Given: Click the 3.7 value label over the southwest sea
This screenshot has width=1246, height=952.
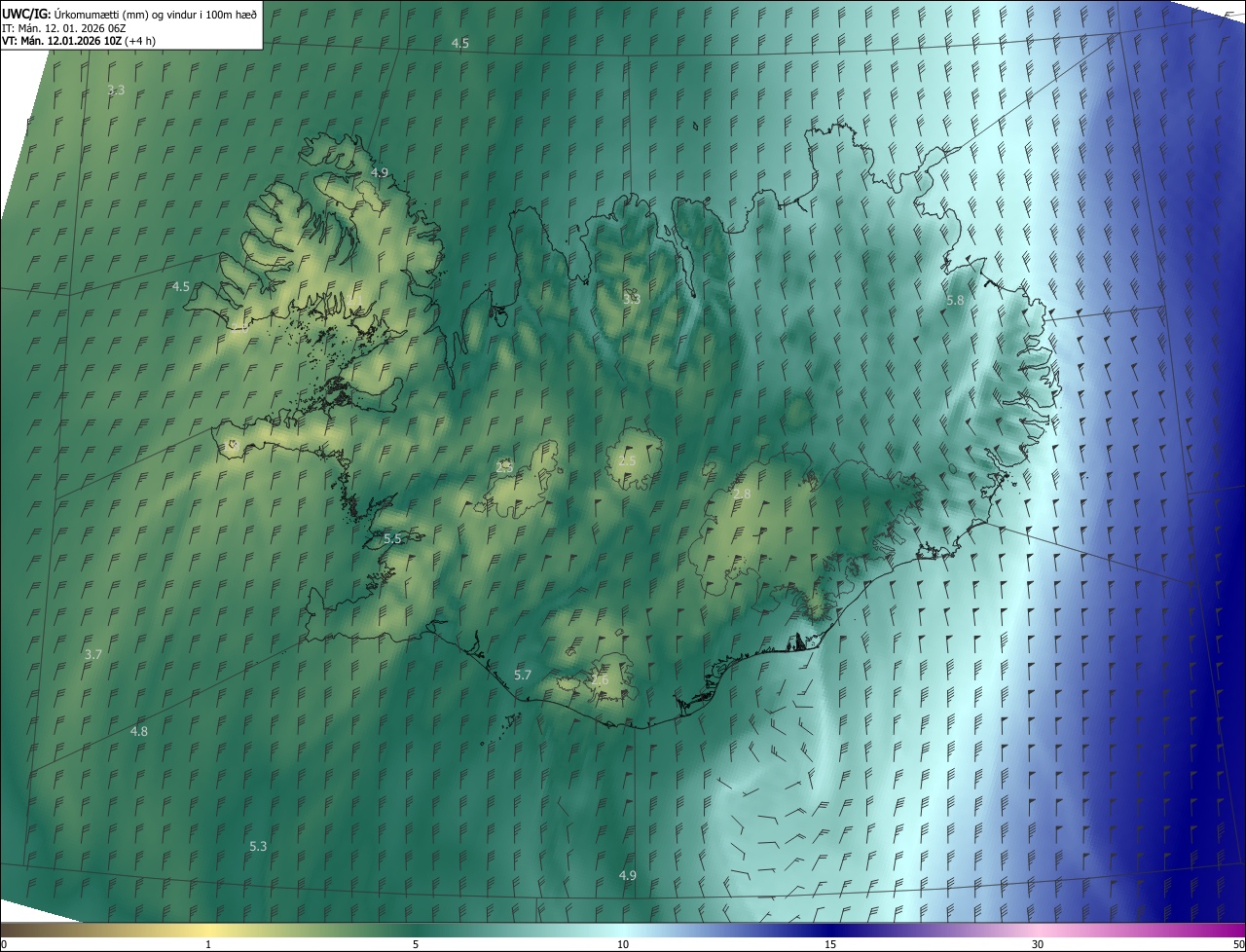Looking at the screenshot, I should pos(93,655).
